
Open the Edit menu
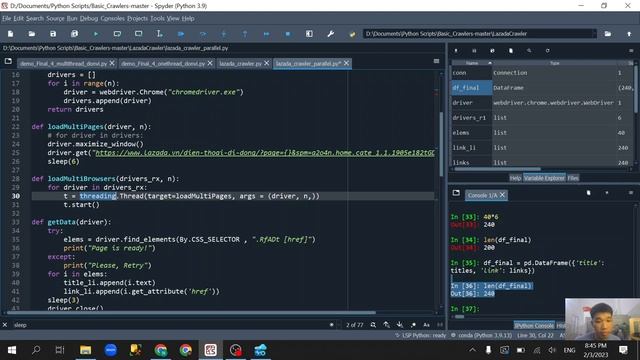point(18,18)
